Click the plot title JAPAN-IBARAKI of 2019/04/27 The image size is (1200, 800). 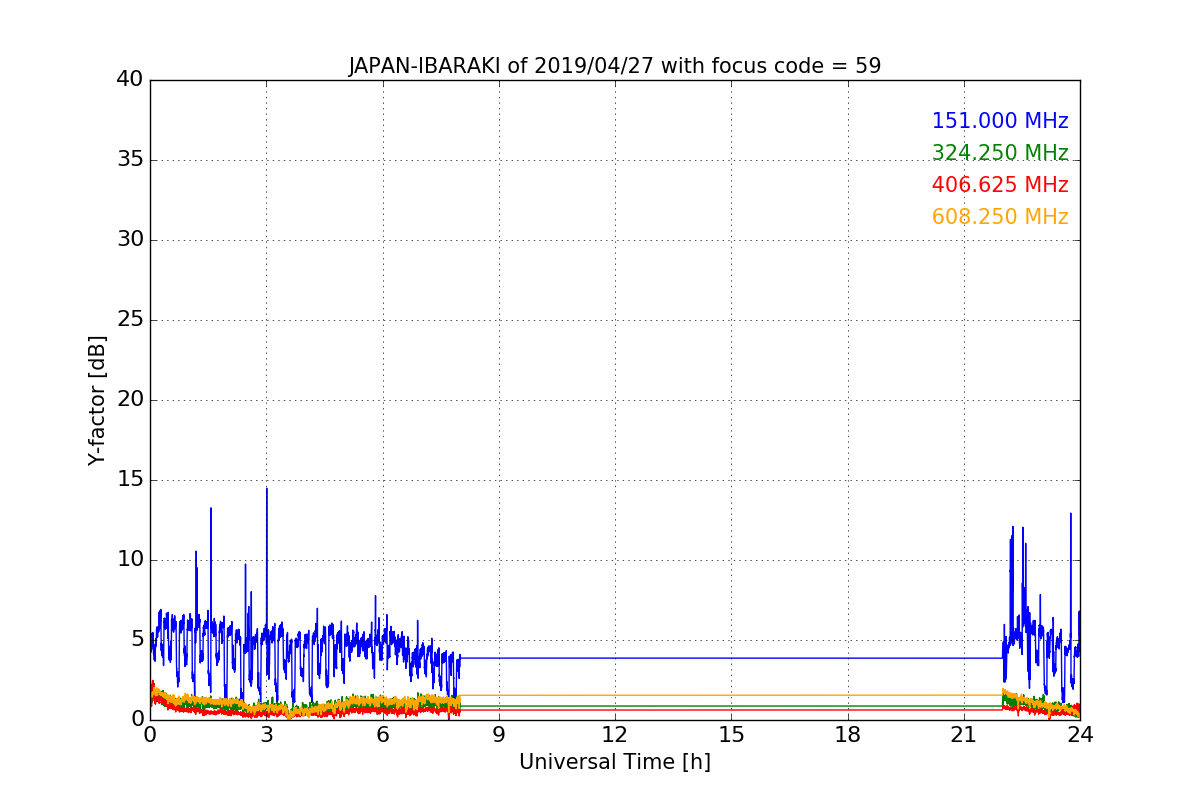click(614, 66)
